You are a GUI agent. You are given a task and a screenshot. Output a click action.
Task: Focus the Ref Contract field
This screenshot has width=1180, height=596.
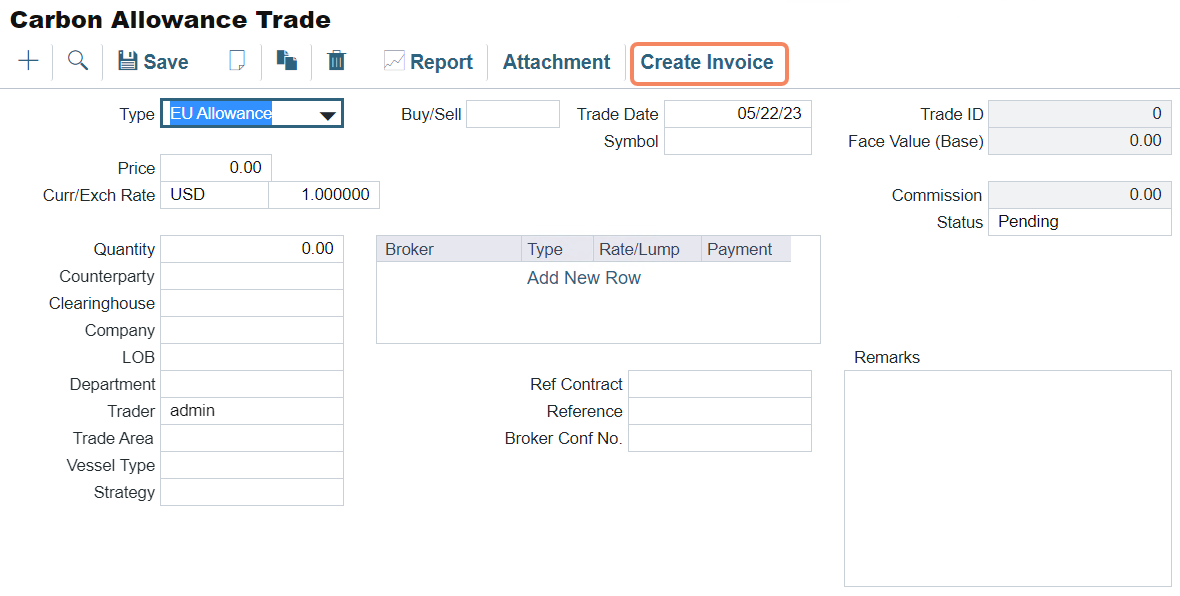720,384
